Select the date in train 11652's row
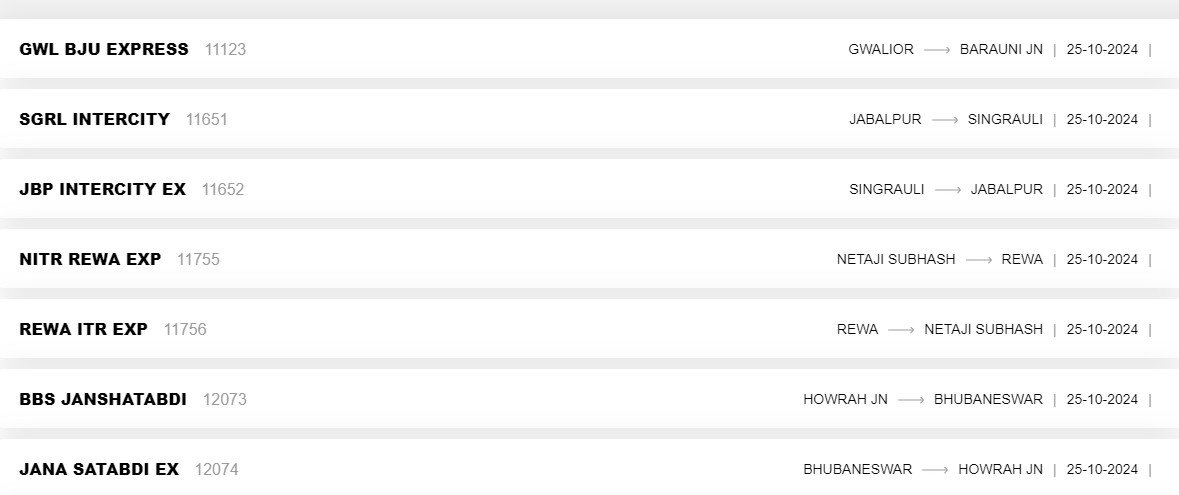Viewport: 1179px width, 495px height. [x=1102, y=189]
